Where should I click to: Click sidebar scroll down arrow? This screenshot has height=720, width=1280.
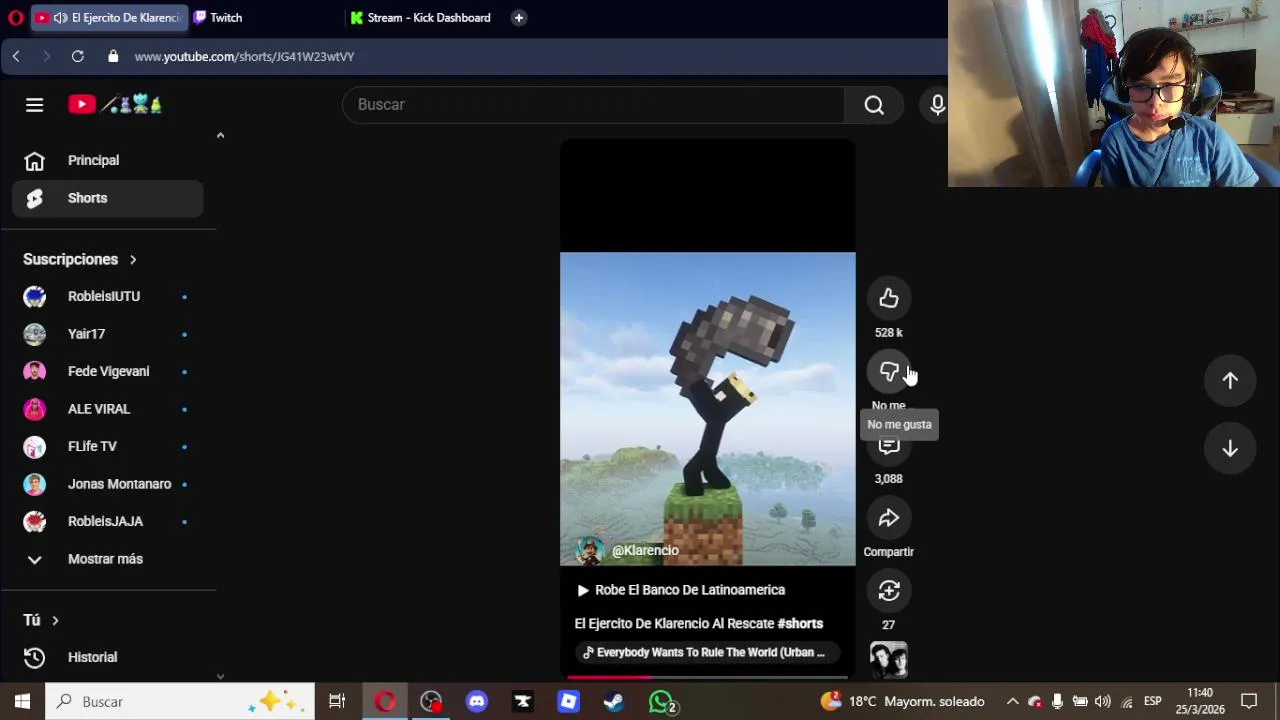click(220, 677)
